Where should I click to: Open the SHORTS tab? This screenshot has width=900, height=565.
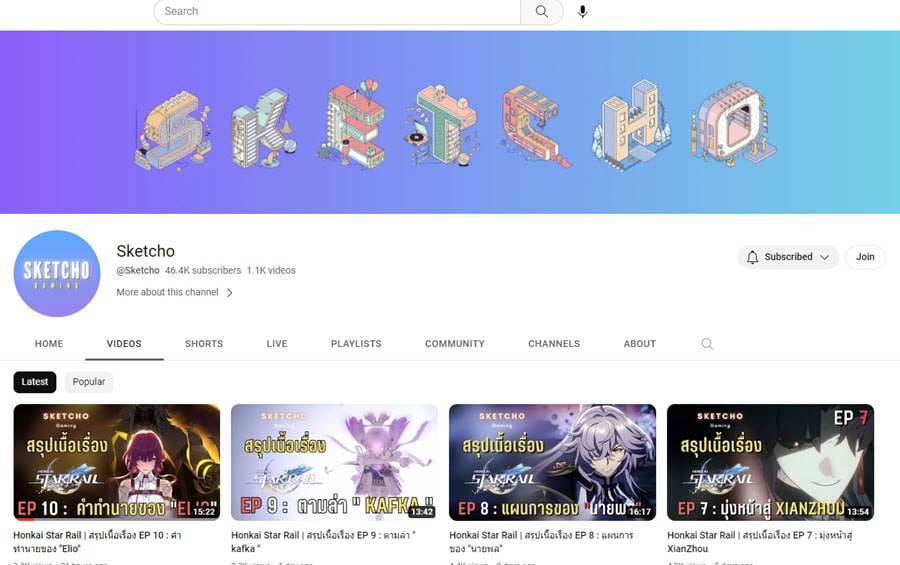pyautogui.click(x=204, y=344)
